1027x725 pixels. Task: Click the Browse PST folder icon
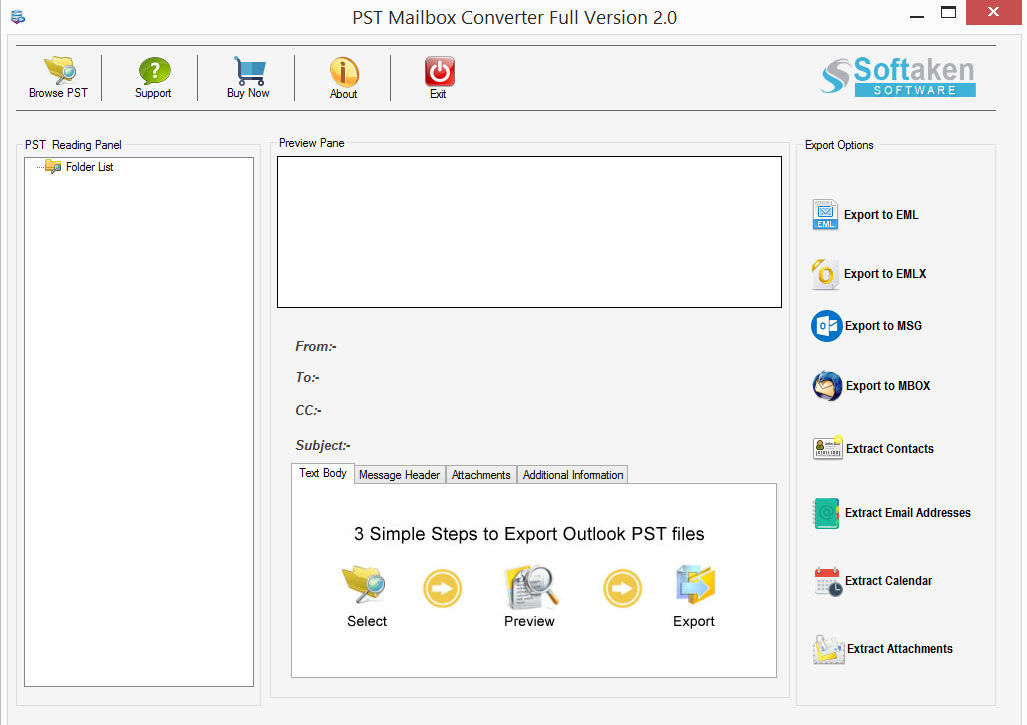[x=59, y=71]
